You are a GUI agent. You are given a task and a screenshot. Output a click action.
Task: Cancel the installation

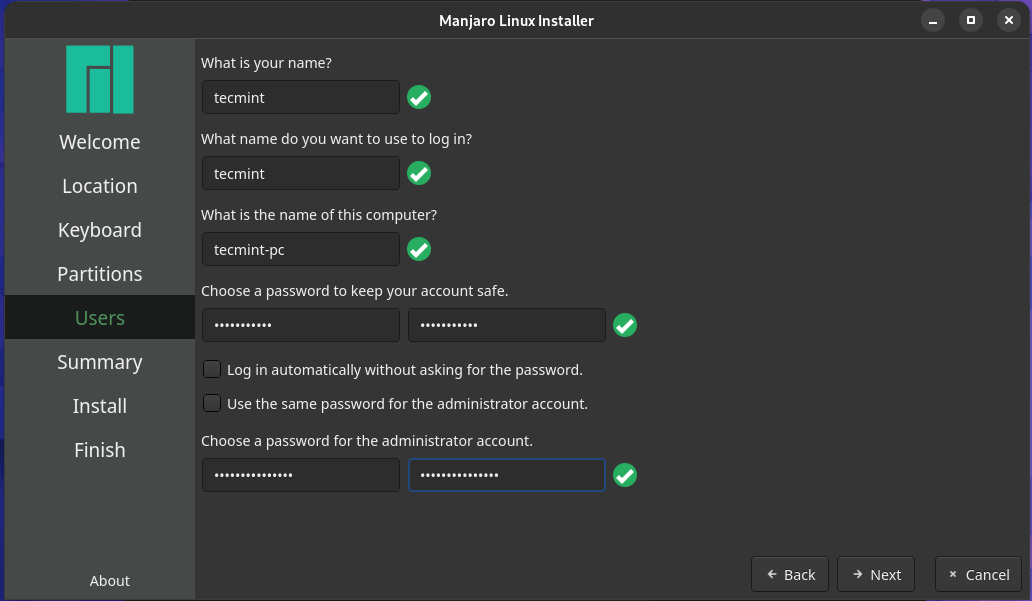click(x=978, y=574)
